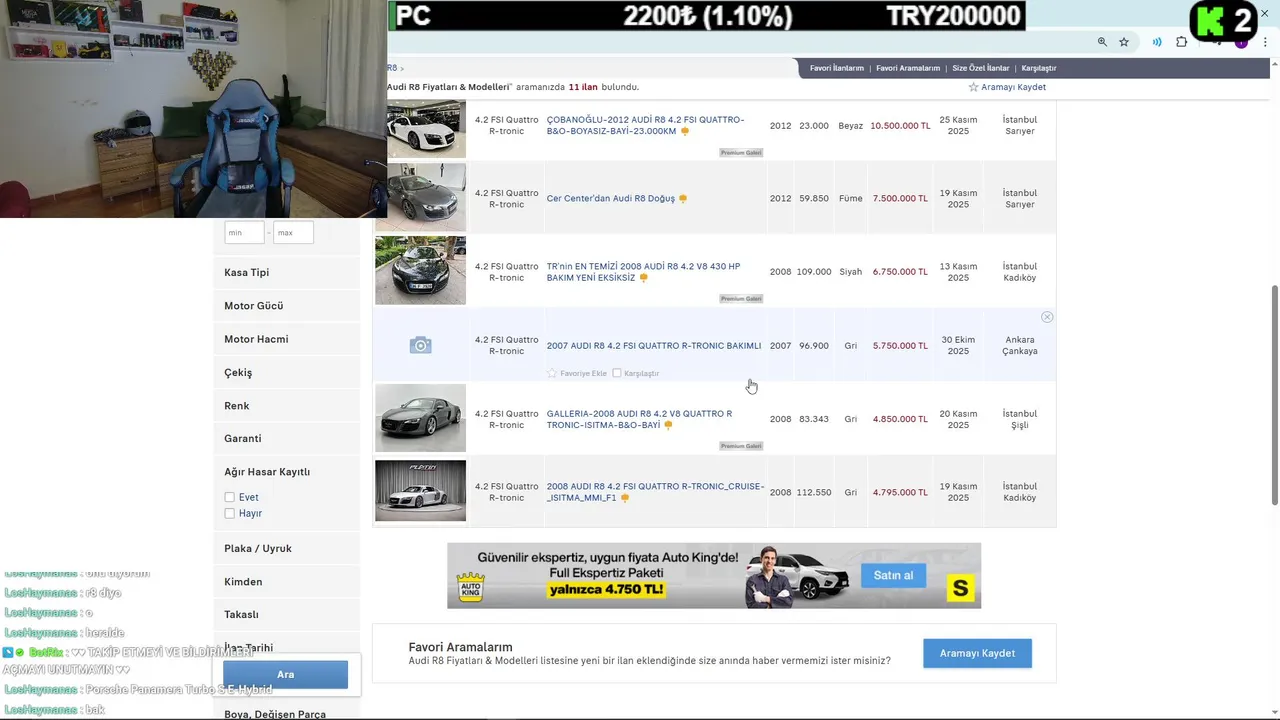
Task: Tick the Karşılaştır checkbox on 2007 listing
Action: point(617,373)
